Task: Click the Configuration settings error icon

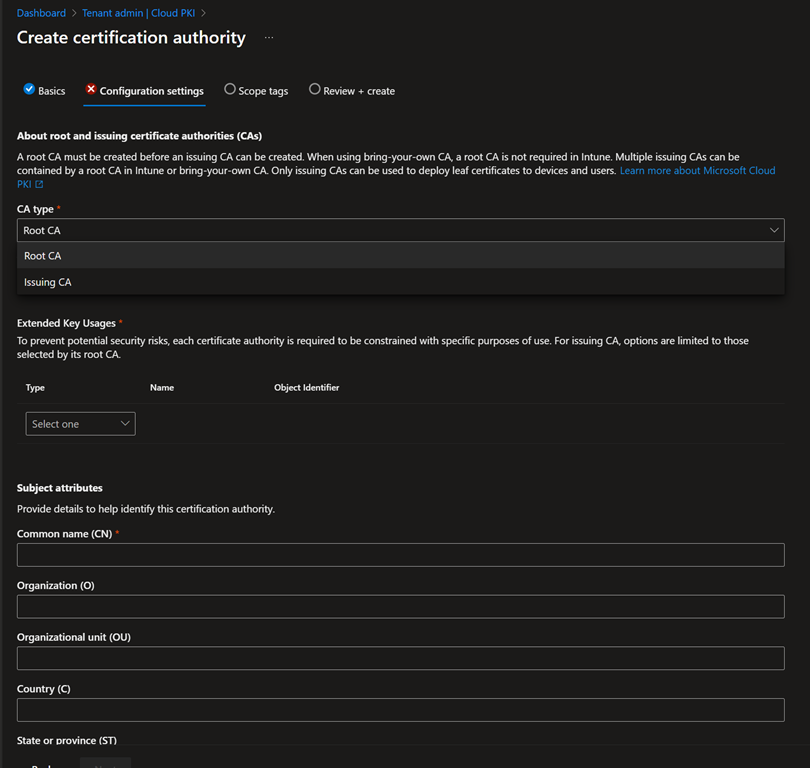Action: (x=91, y=89)
